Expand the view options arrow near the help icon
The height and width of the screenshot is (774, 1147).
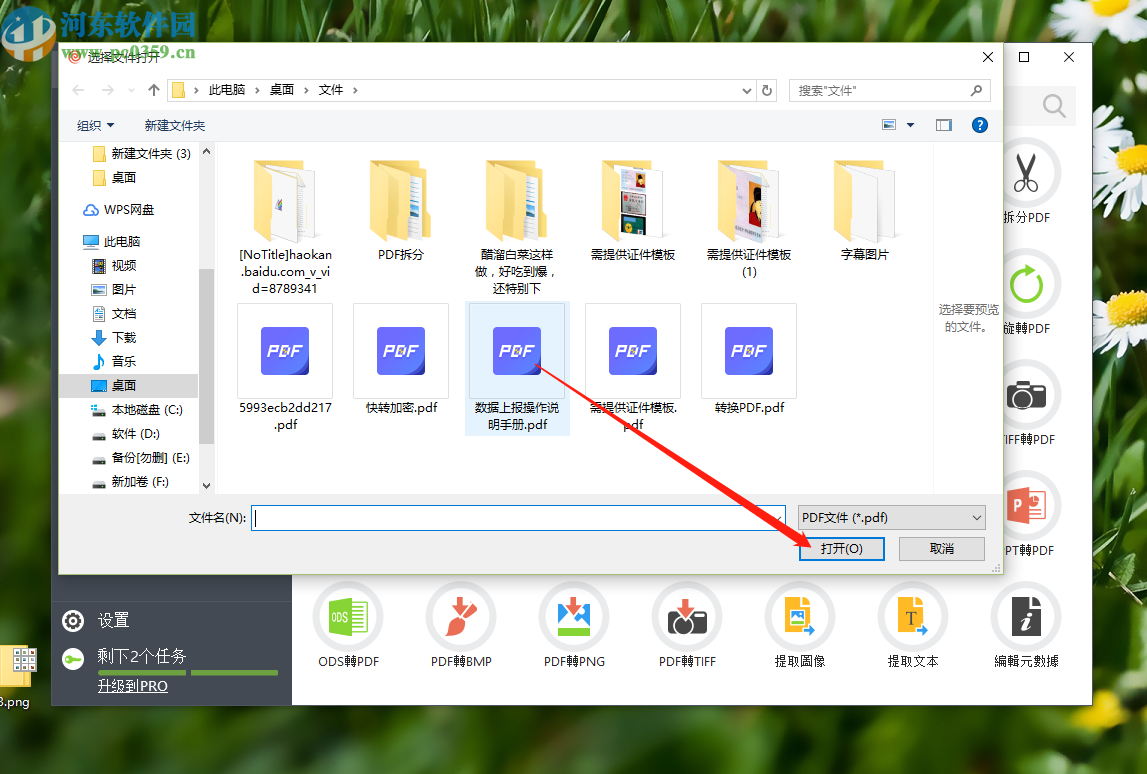910,124
